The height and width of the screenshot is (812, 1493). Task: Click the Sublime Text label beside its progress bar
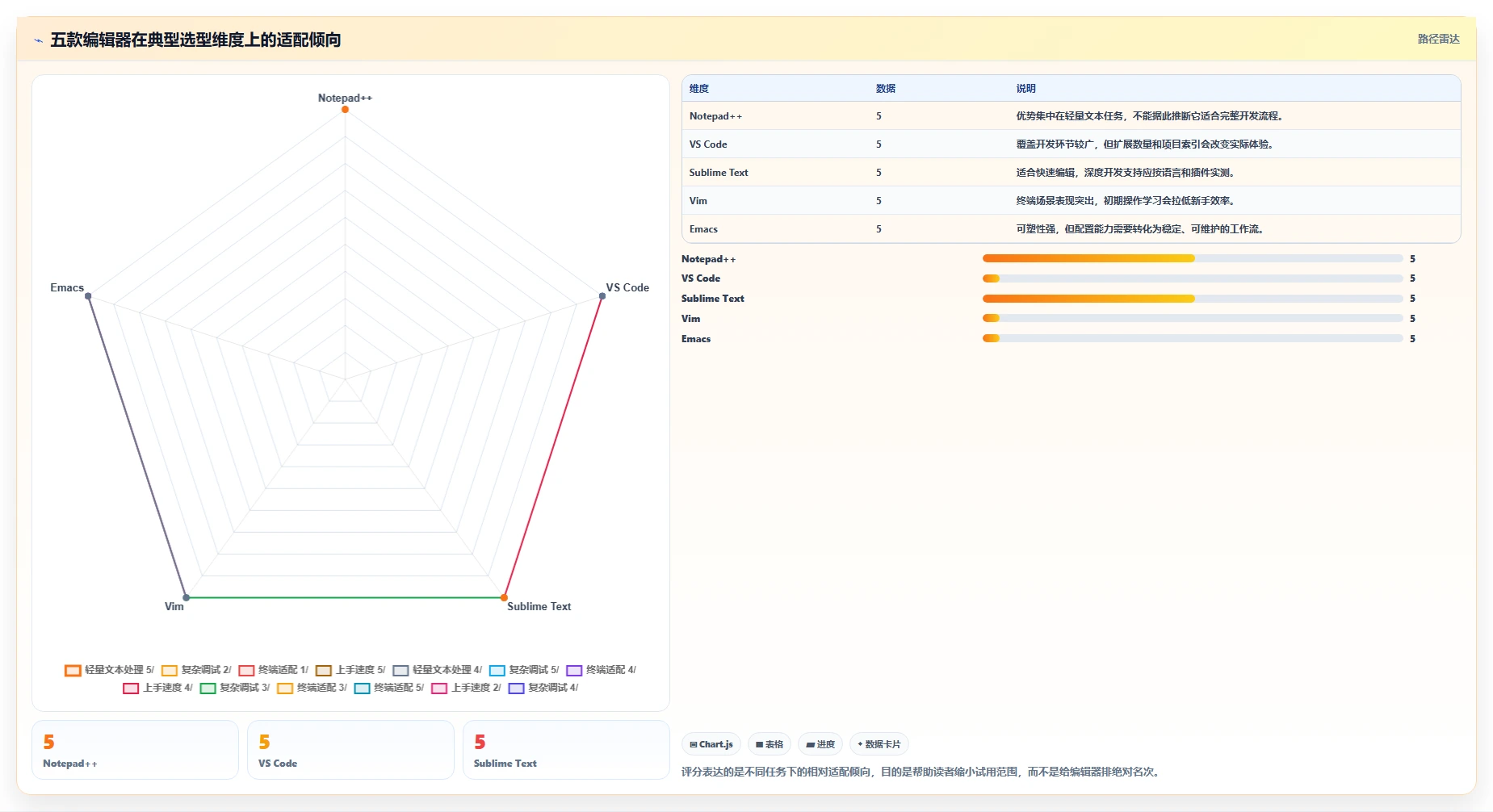pos(712,299)
